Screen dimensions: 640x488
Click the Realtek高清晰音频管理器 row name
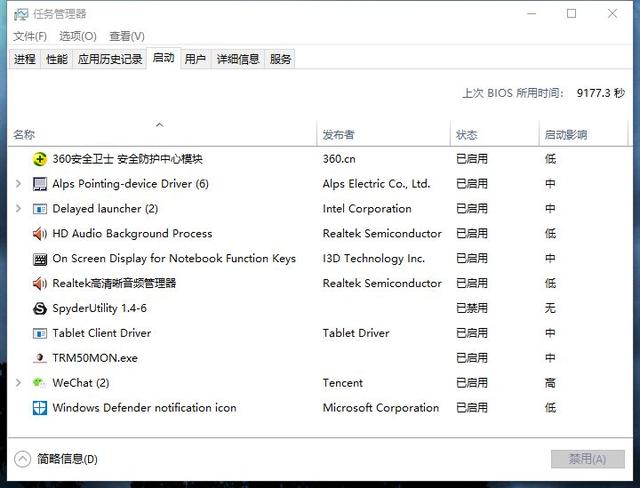pyautogui.click(x=114, y=284)
